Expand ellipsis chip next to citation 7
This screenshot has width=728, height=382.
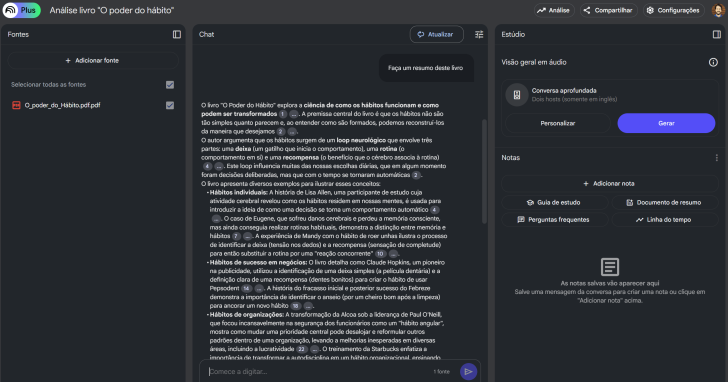pos(247,236)
